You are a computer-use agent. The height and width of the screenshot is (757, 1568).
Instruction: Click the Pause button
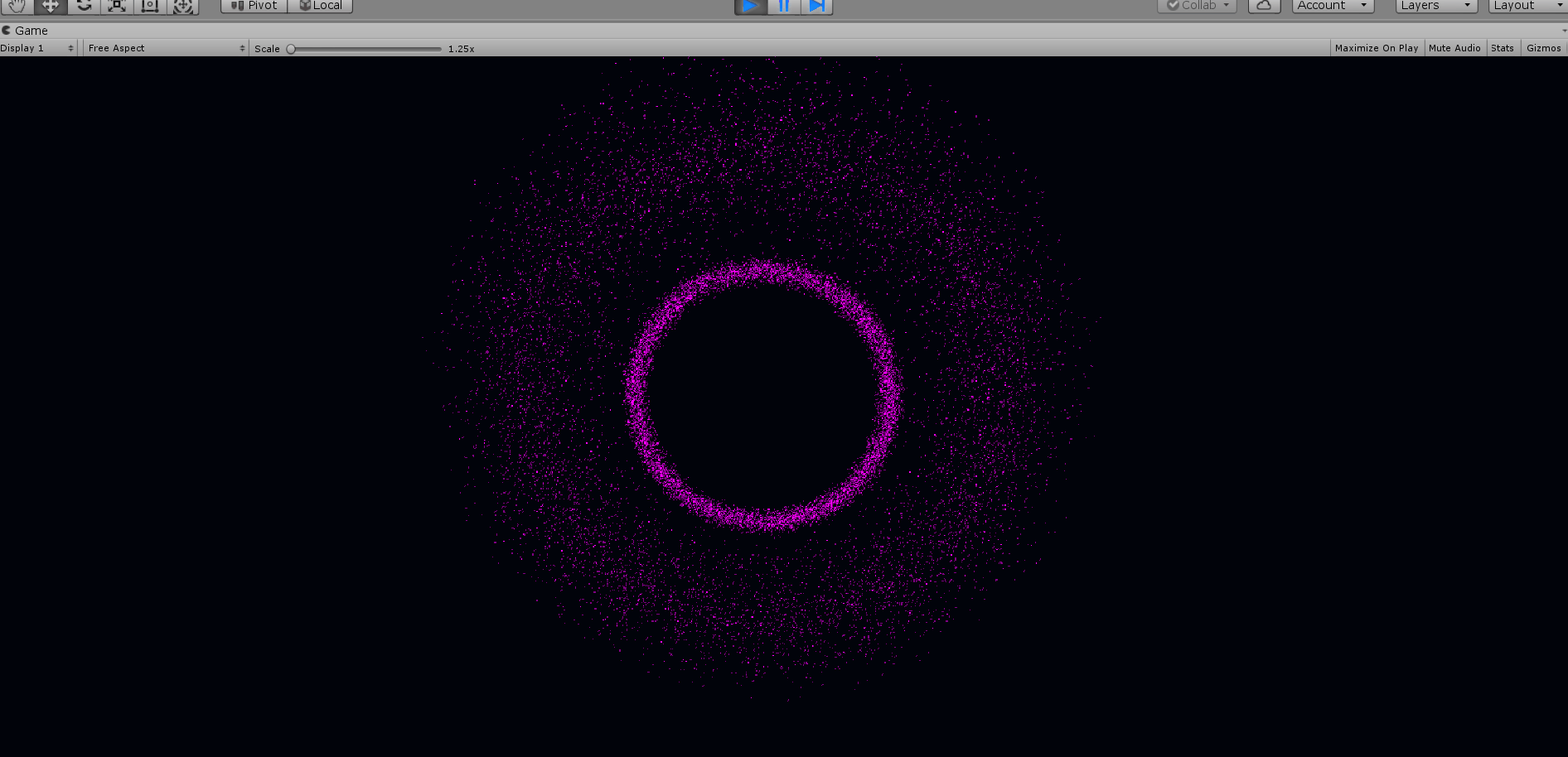784,7
